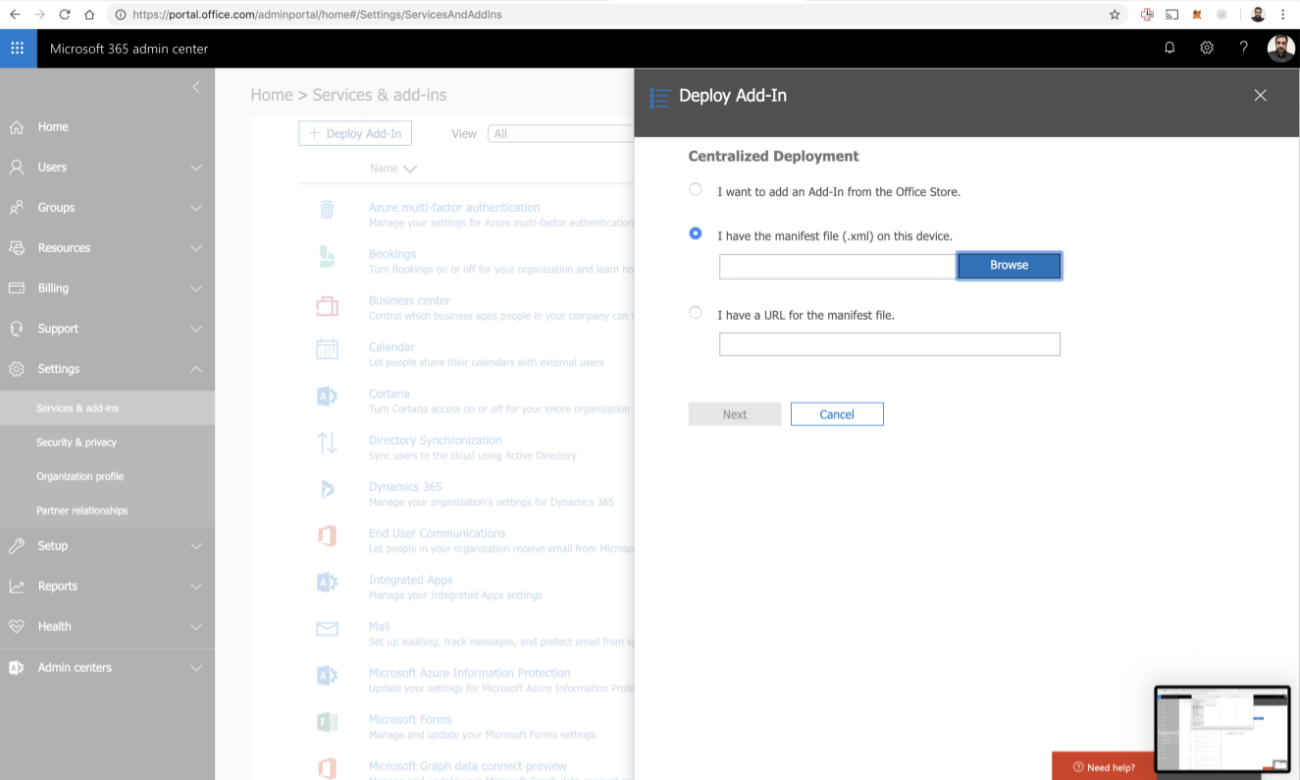1300x780 pixels.
Task: Click the Microsoft Forms icon
Action: pyautogui.click(x=327, y=722)
